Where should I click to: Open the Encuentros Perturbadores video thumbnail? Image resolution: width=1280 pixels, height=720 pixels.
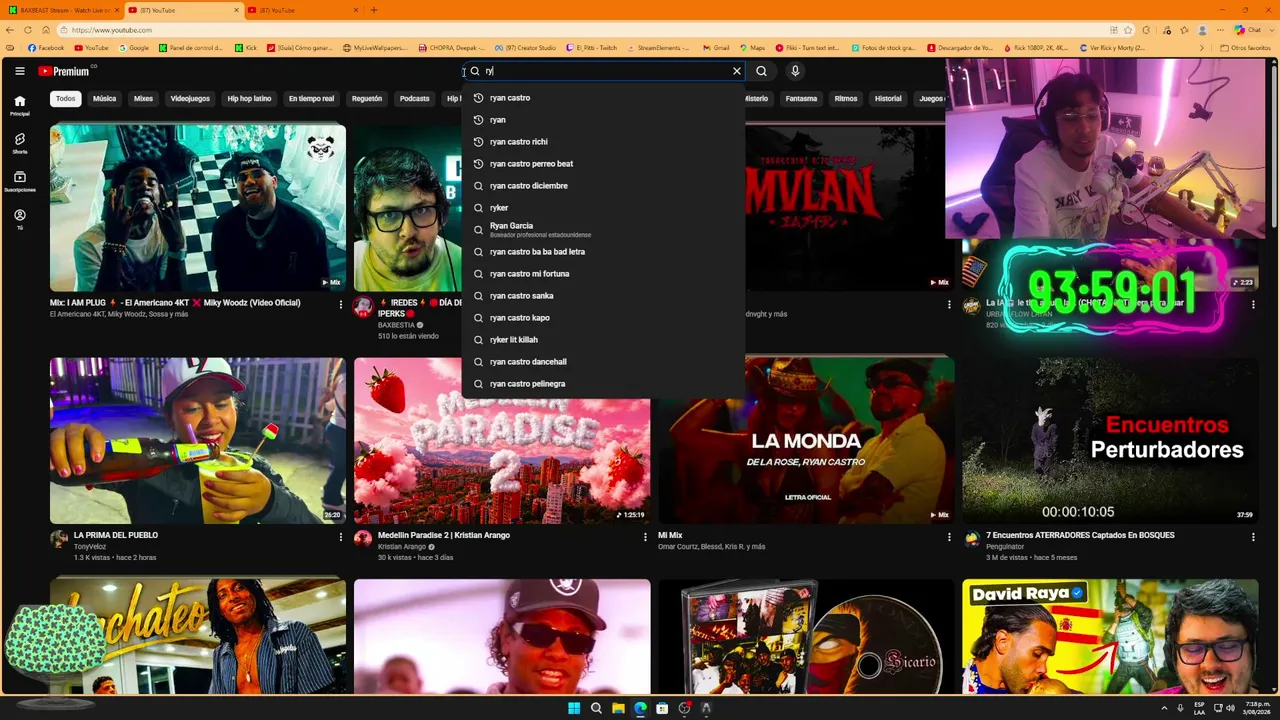click(x=1110, y=441)
